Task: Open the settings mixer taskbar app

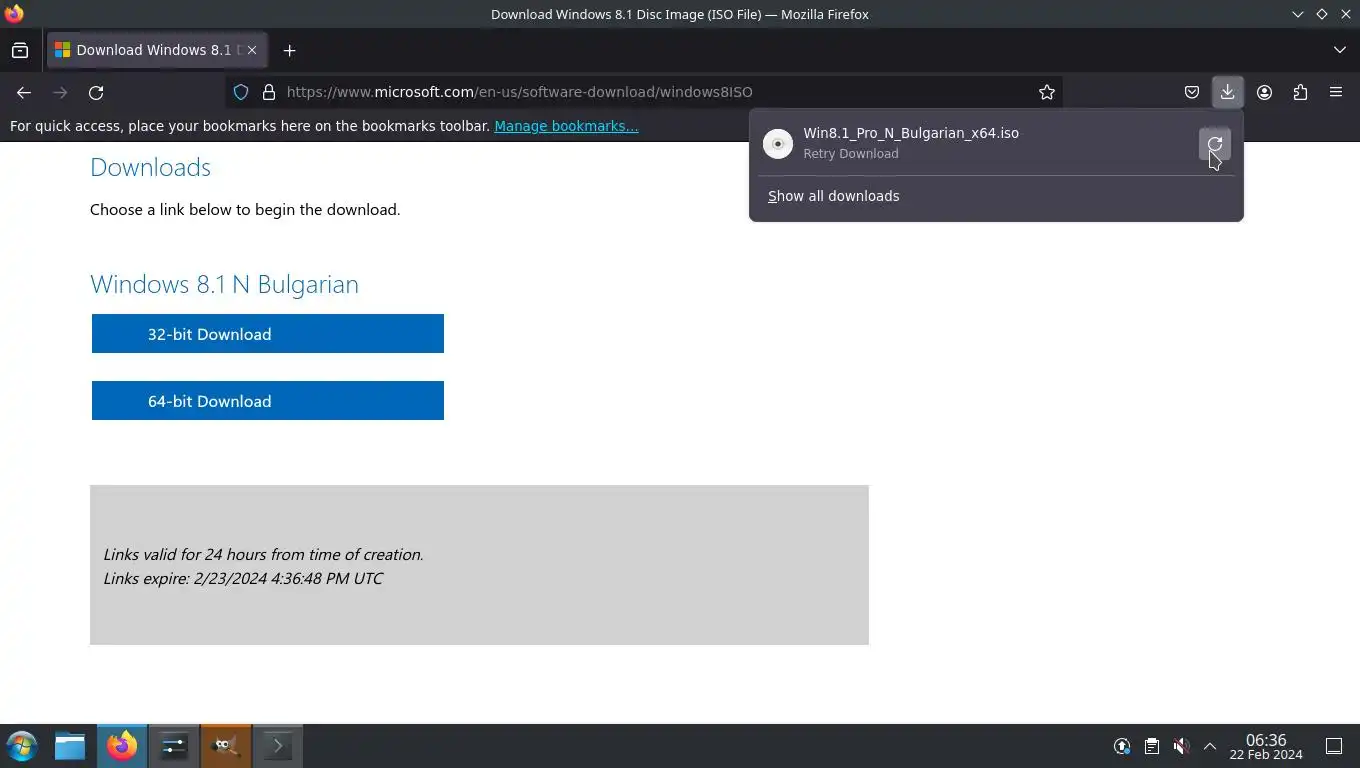Action: click(x=174, y=746)
